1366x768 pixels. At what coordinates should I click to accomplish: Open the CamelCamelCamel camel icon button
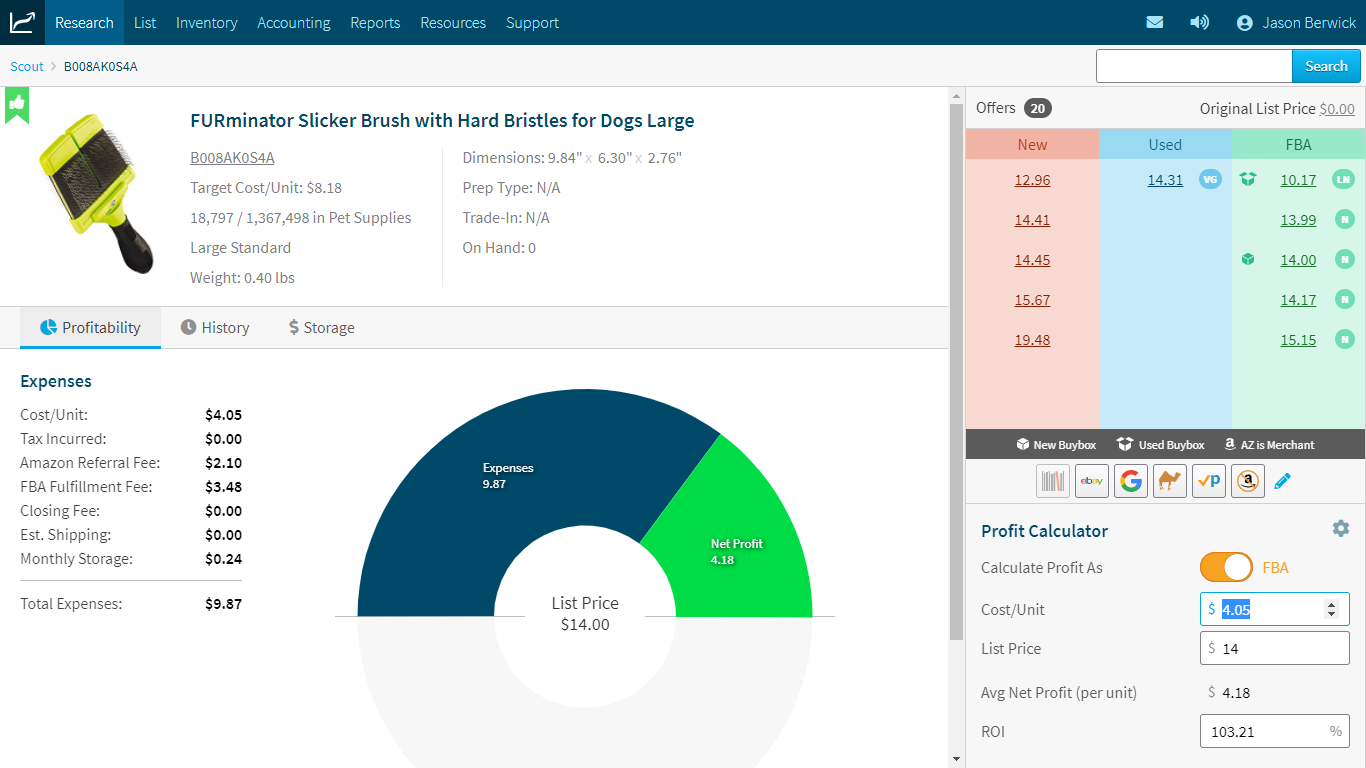click(x=1170, y=481)
